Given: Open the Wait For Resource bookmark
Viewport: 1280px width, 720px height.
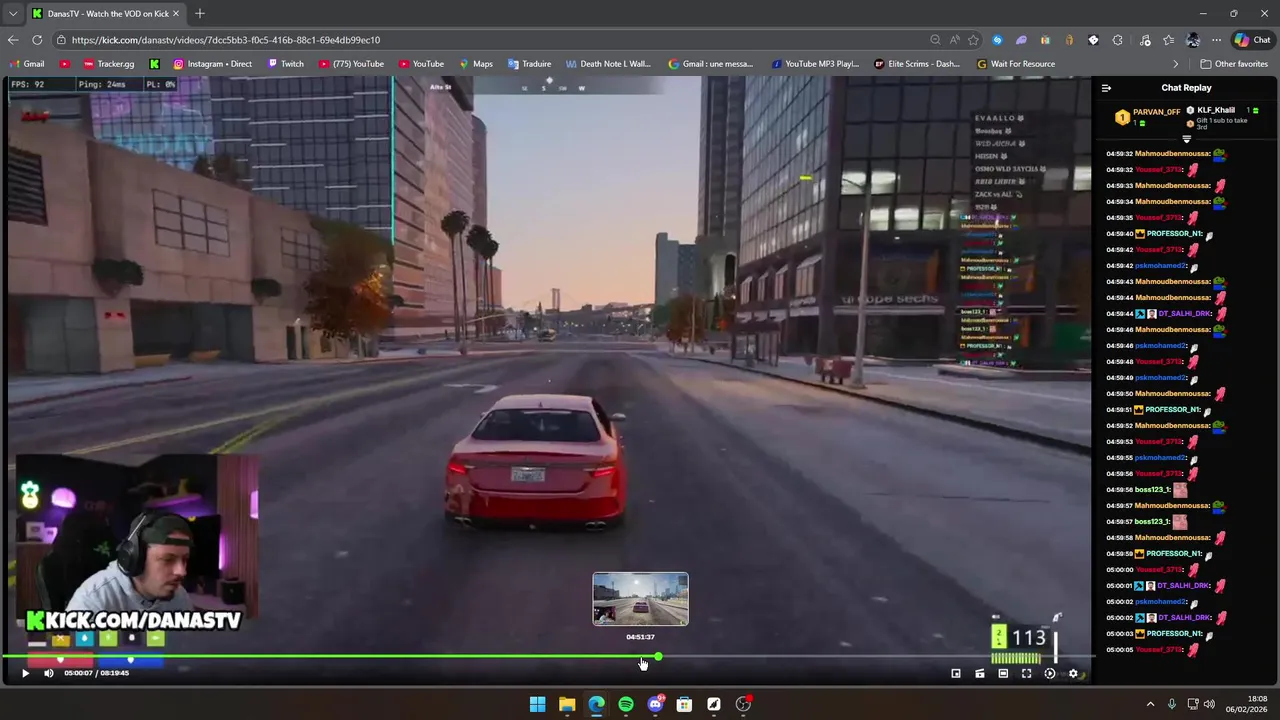Looking at the screenshot, I should pos(1016,64).
